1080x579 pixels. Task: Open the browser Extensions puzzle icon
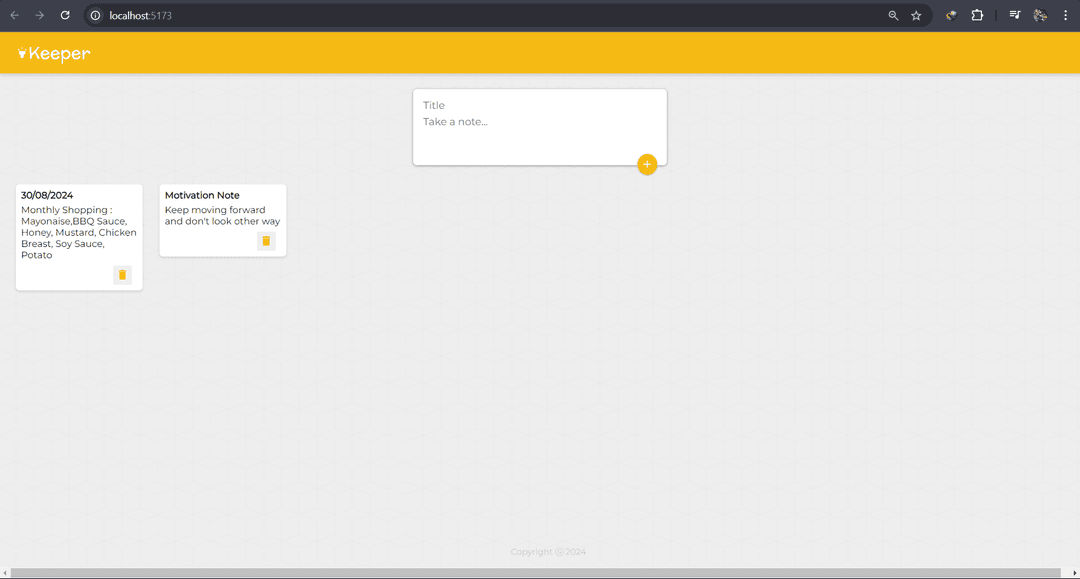pyautogui.click(x=977, y=15)
